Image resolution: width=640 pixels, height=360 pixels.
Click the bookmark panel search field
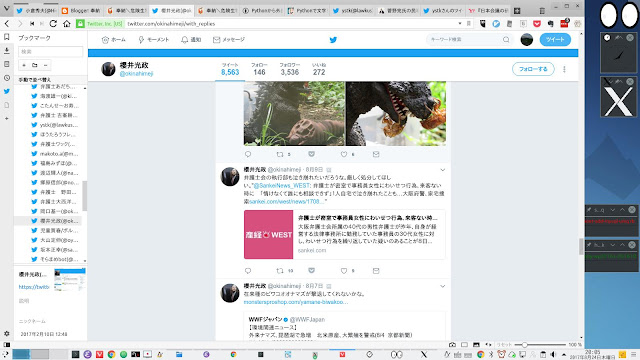point(51,51)
